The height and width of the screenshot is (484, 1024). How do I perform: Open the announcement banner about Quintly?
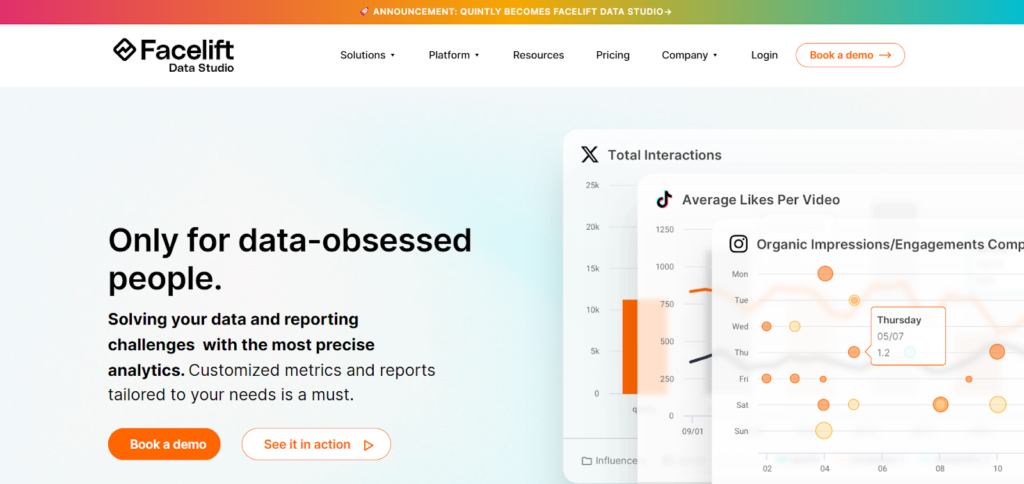coord(515,12)
